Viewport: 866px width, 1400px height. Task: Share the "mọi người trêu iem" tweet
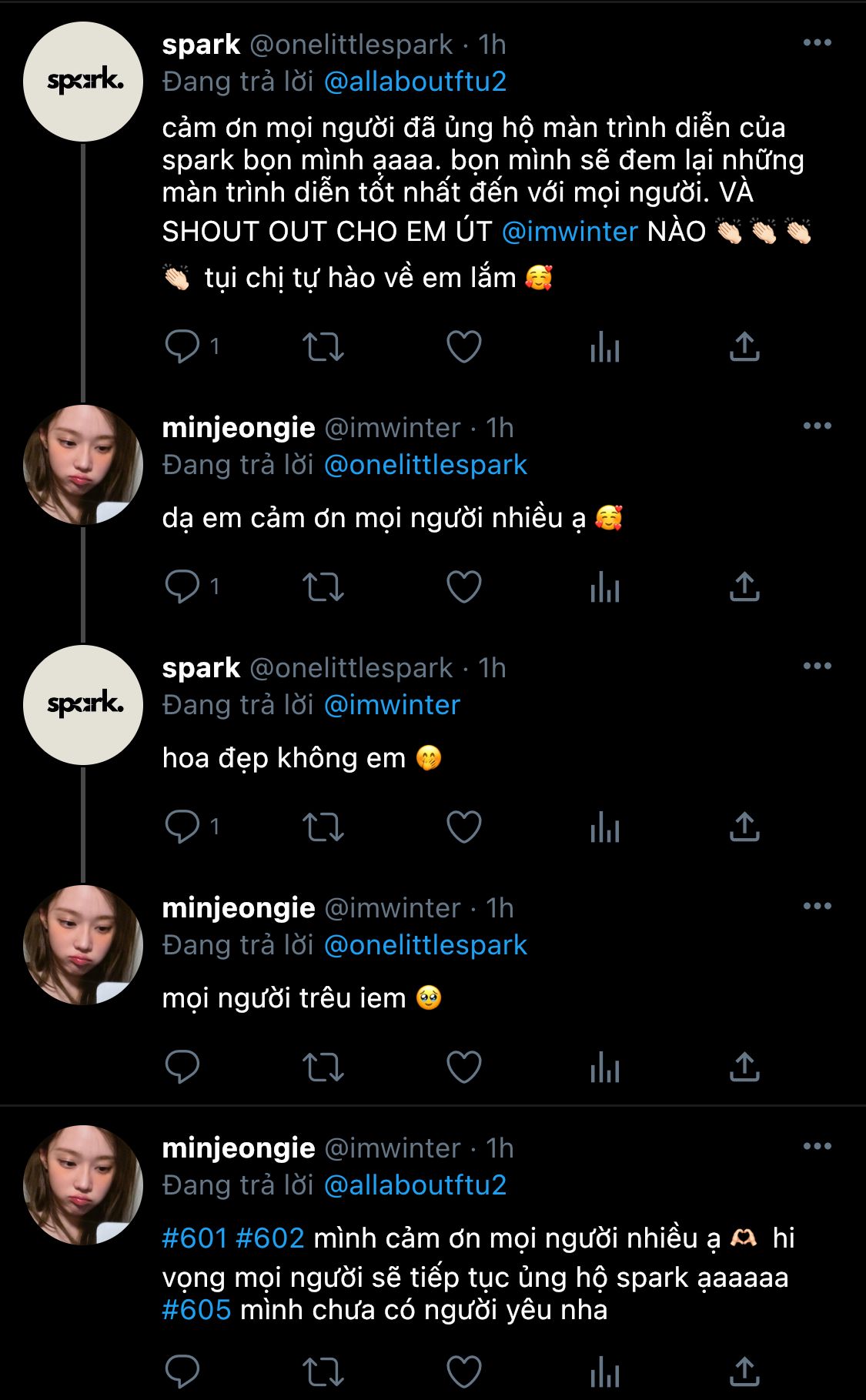pos(744,1067)
